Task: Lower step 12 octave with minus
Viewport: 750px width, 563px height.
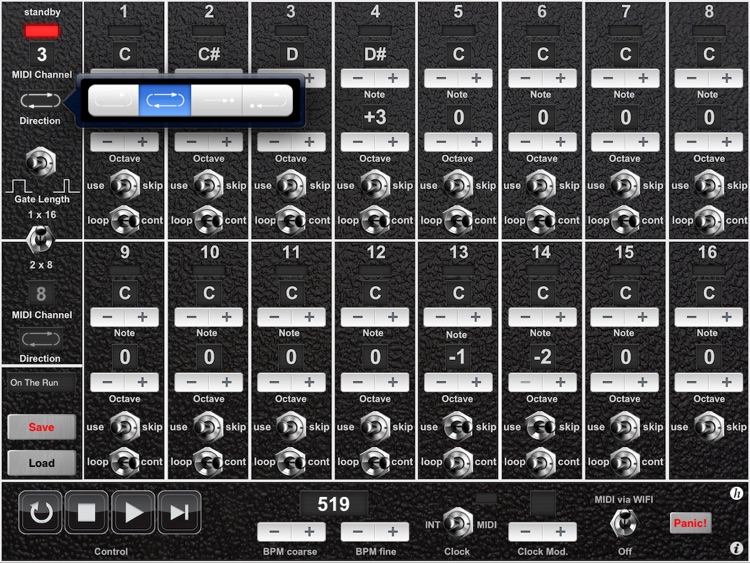Action: [357, 382]
